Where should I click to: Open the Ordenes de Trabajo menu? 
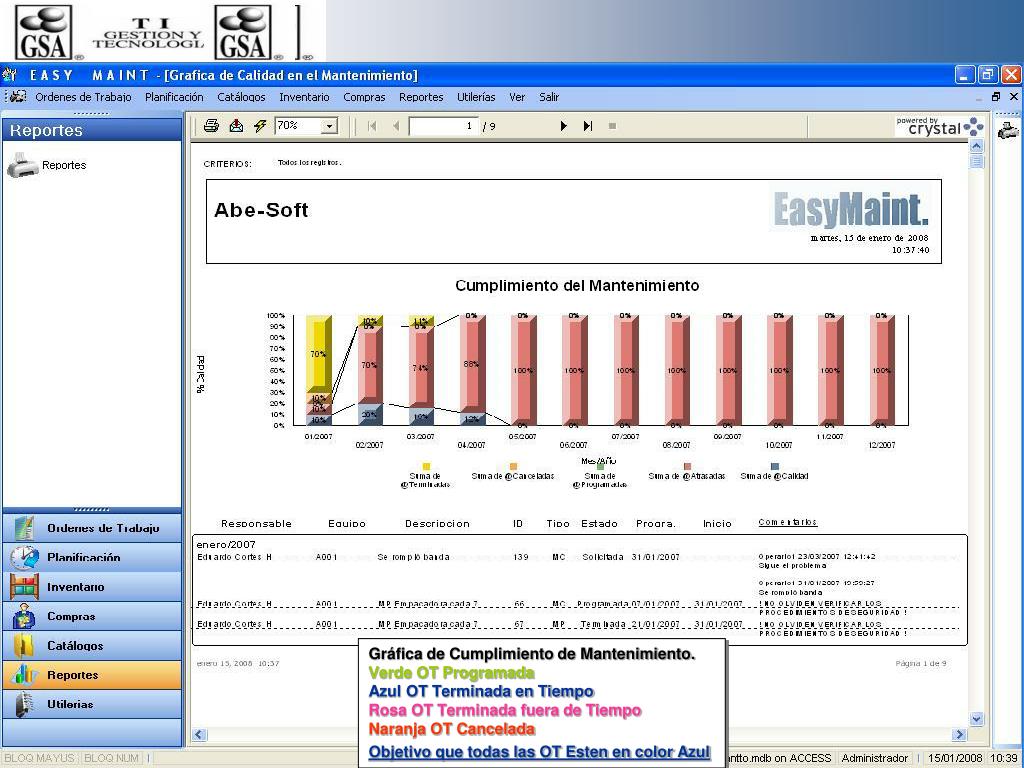(x=83, y=97)
